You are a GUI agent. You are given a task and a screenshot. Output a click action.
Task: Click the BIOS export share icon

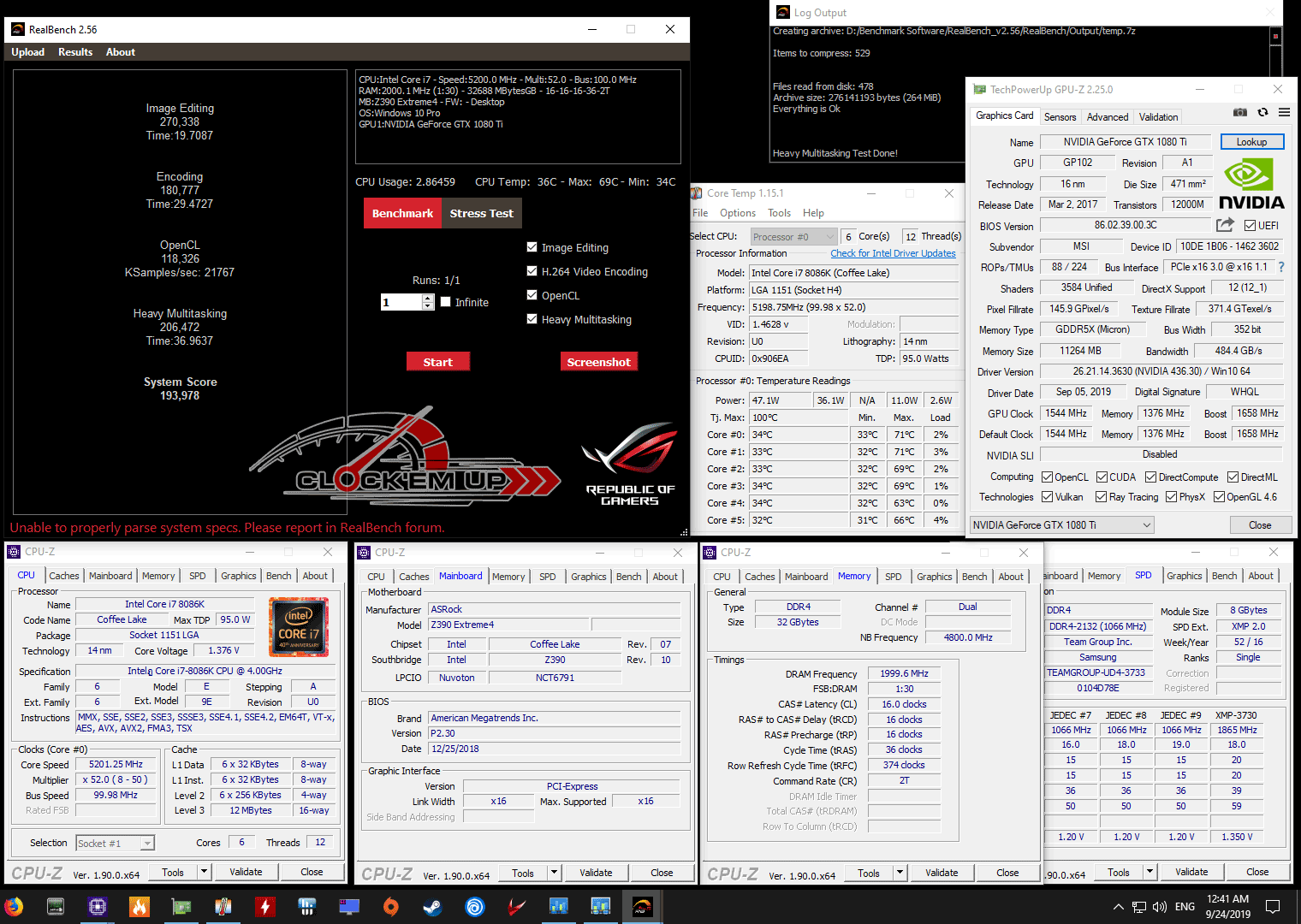tap(1225, 225)
